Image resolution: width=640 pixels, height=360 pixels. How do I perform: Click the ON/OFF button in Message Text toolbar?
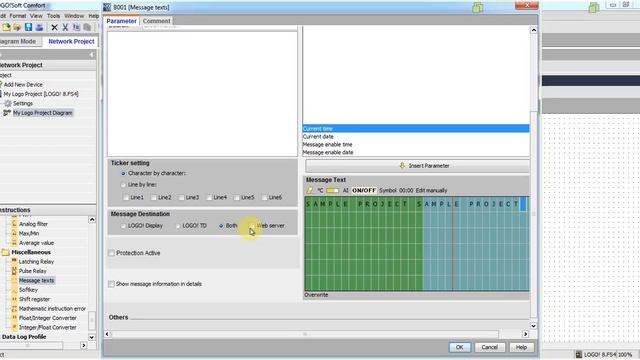click(364, 191)
